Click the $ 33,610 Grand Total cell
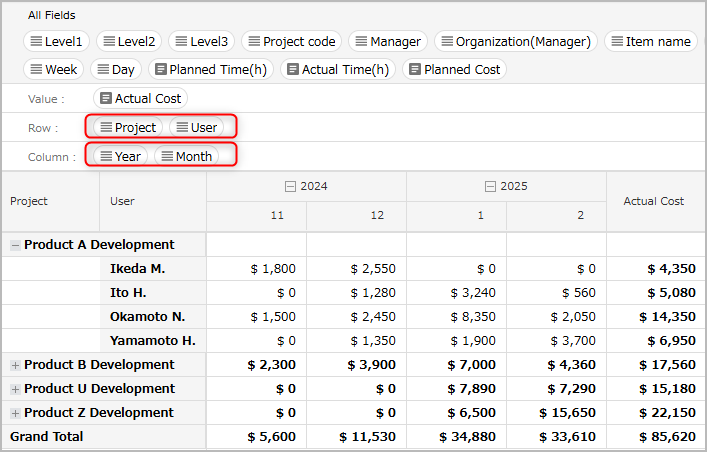This screenshot has height=452, width=707. coord(557,437)
